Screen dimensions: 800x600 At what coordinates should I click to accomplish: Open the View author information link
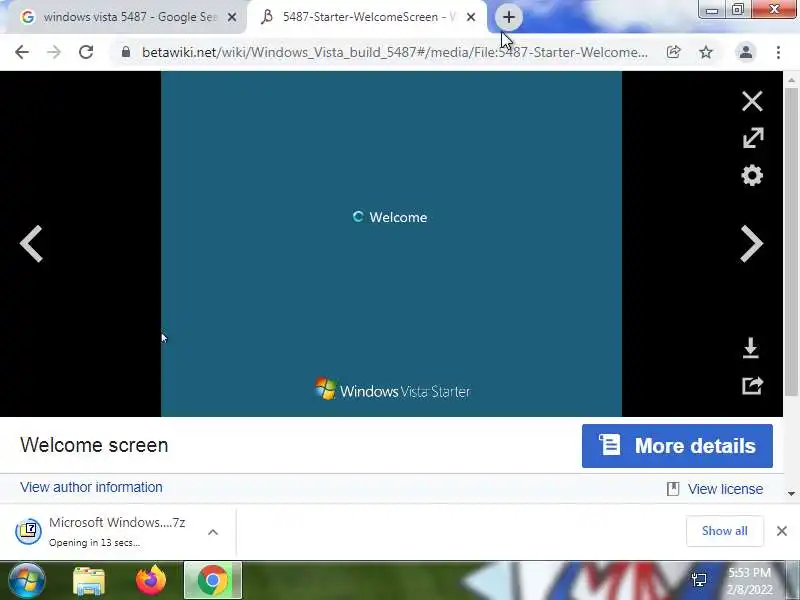click(x=91, y=487)
